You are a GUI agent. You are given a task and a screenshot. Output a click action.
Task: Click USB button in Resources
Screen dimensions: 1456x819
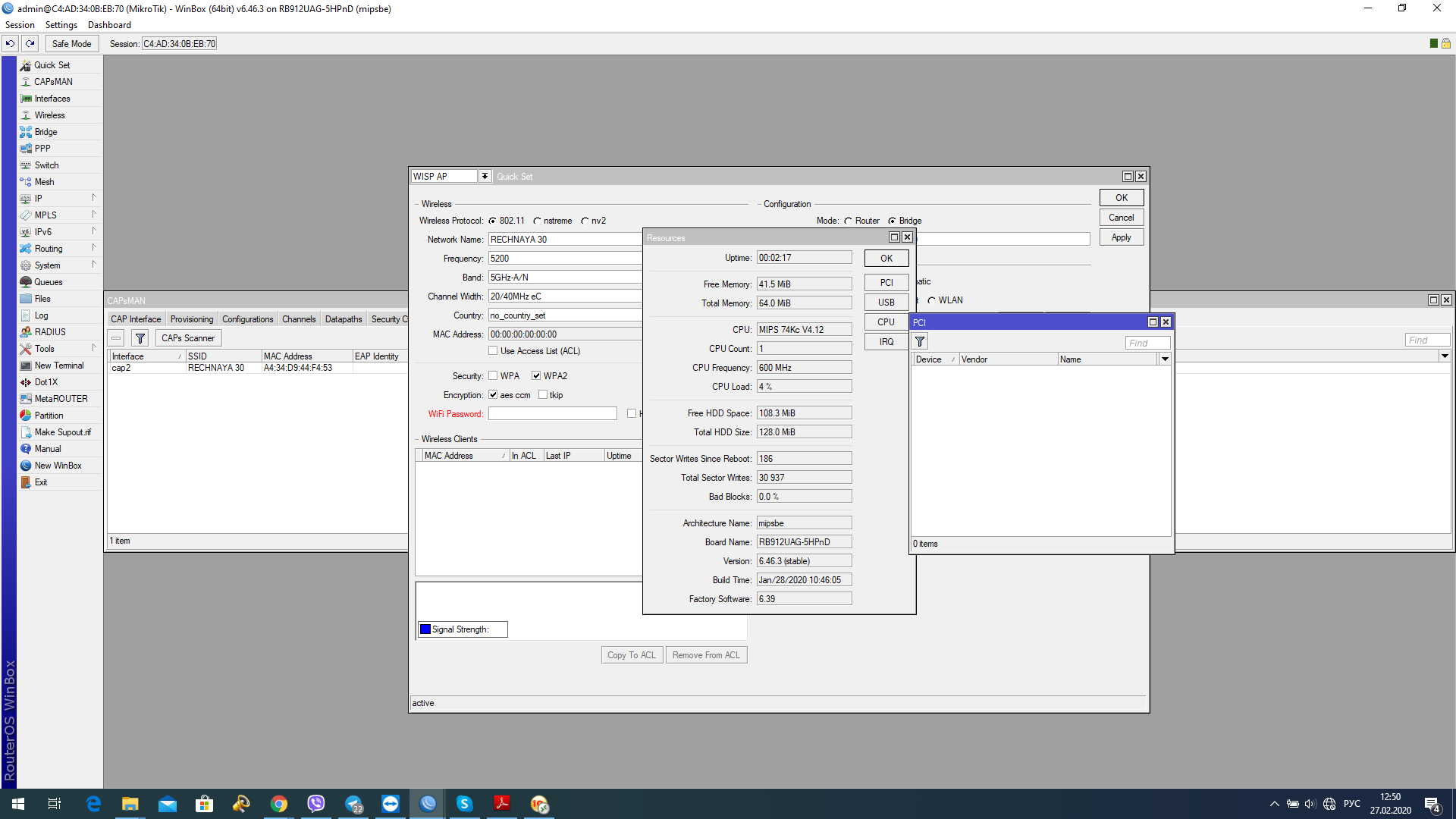coord(886,302)
